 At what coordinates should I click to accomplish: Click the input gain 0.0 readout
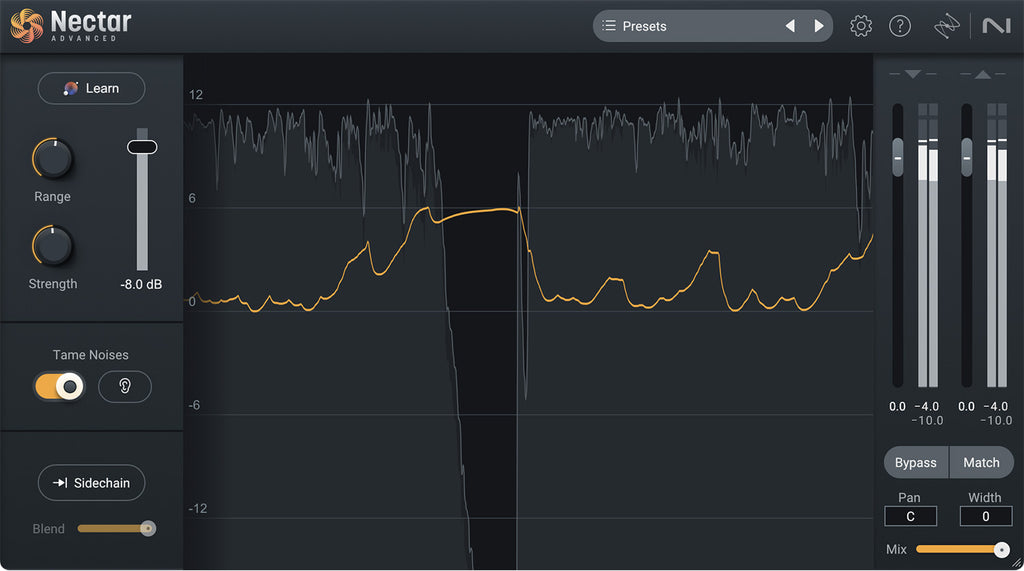click(897, 406)
